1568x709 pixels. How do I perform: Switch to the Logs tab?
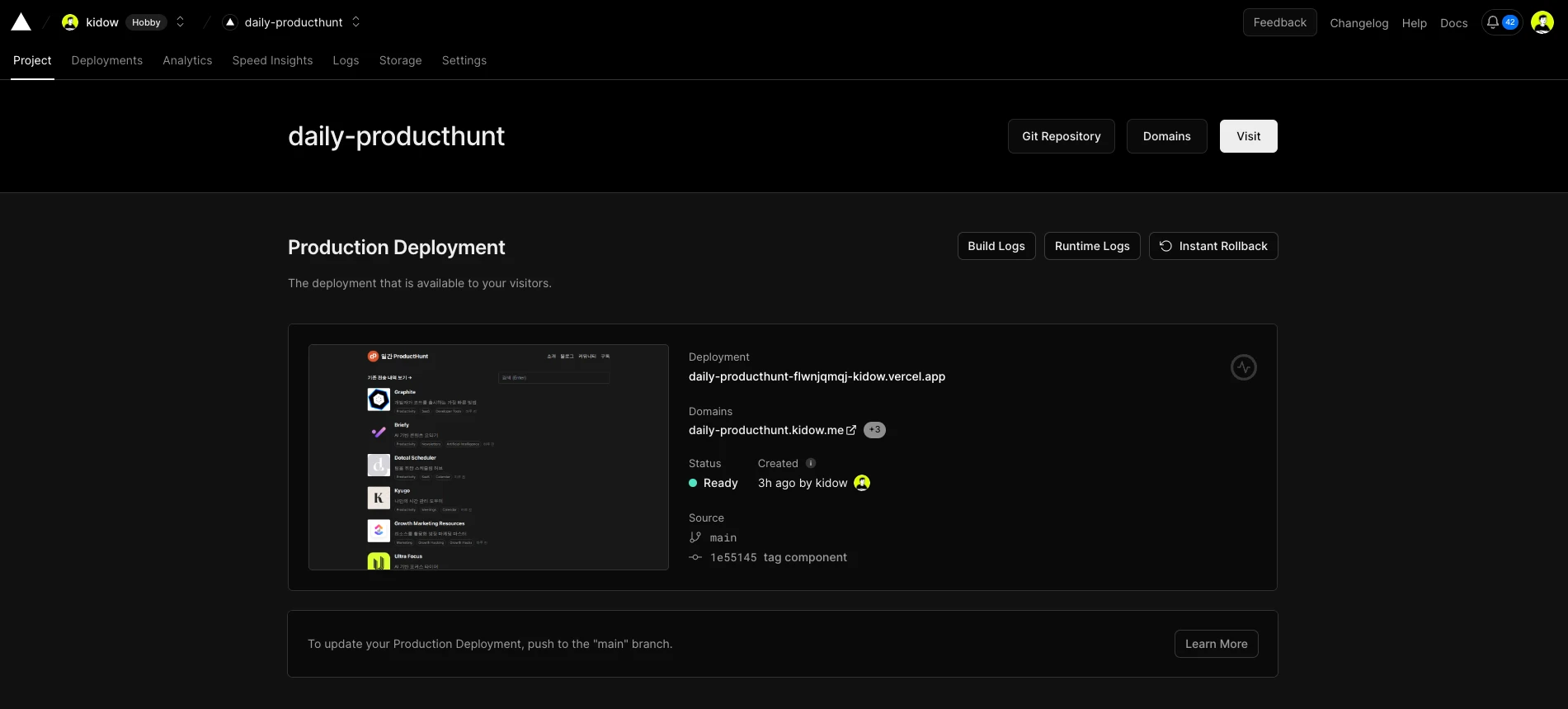[x=346, y=60]
